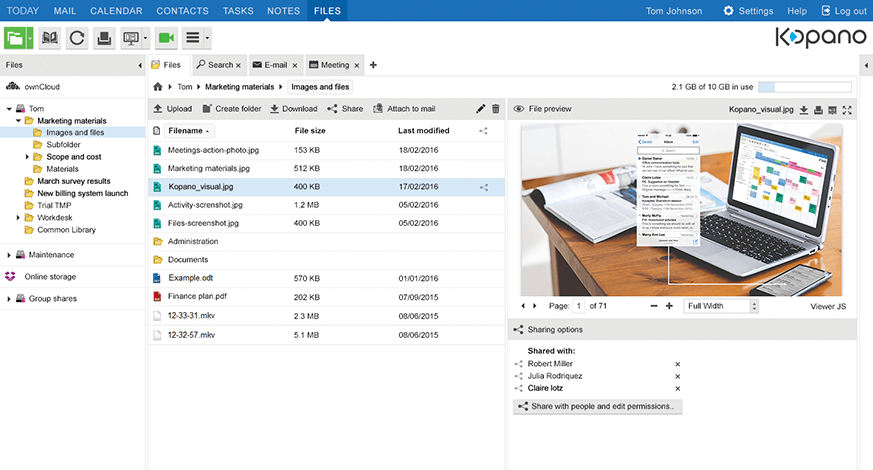This screenshot has width=873, height=470.
Task: Open the address book toolbar icon
Action: tap(50, 38)
